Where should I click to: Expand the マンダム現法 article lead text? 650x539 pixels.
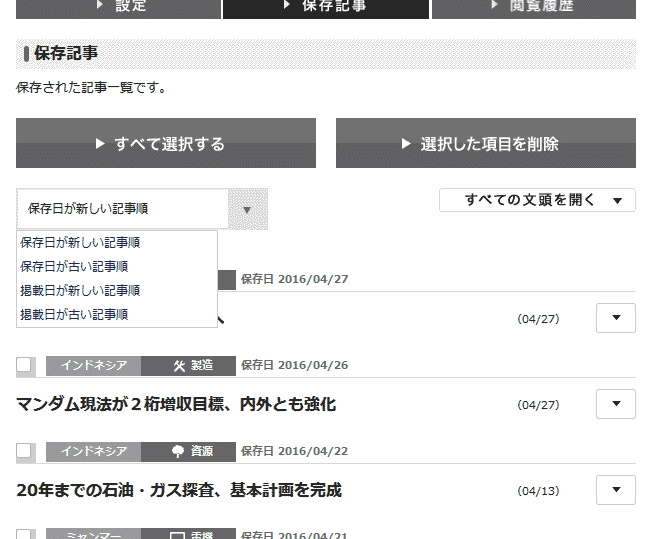click(615, 404)
